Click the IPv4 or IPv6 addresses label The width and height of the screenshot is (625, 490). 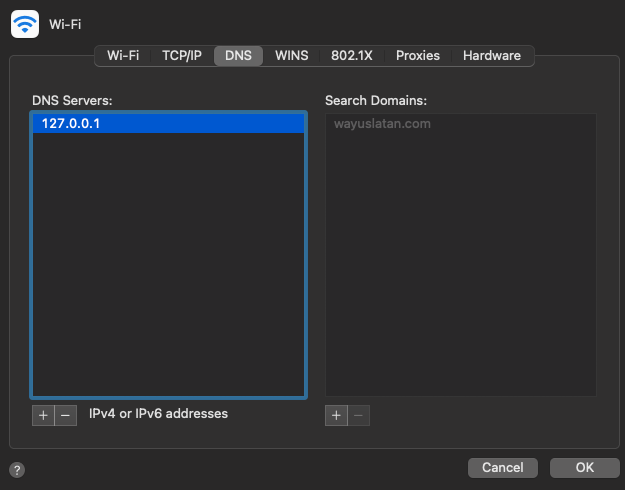coord(158,413)
